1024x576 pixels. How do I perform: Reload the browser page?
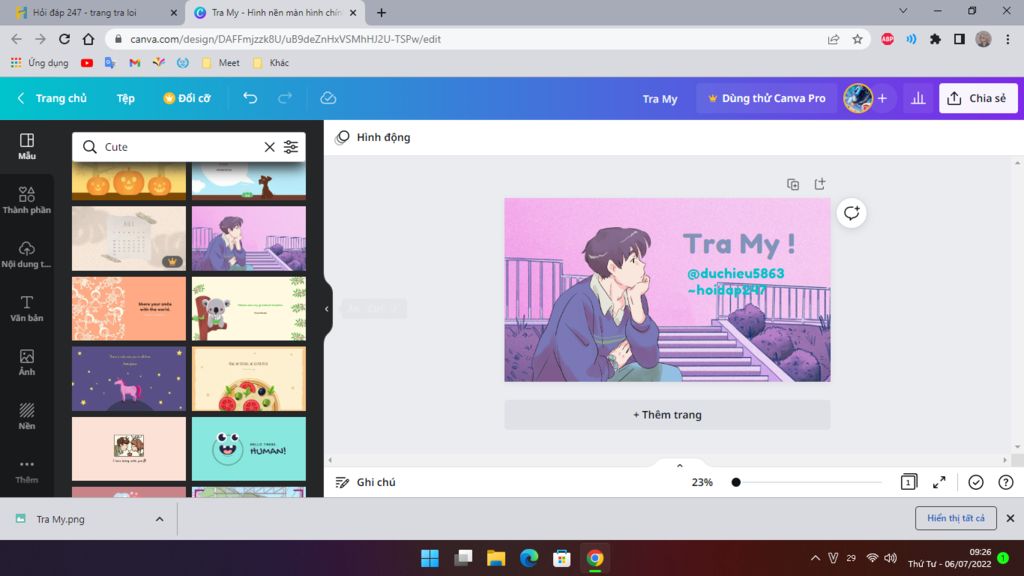64,39
